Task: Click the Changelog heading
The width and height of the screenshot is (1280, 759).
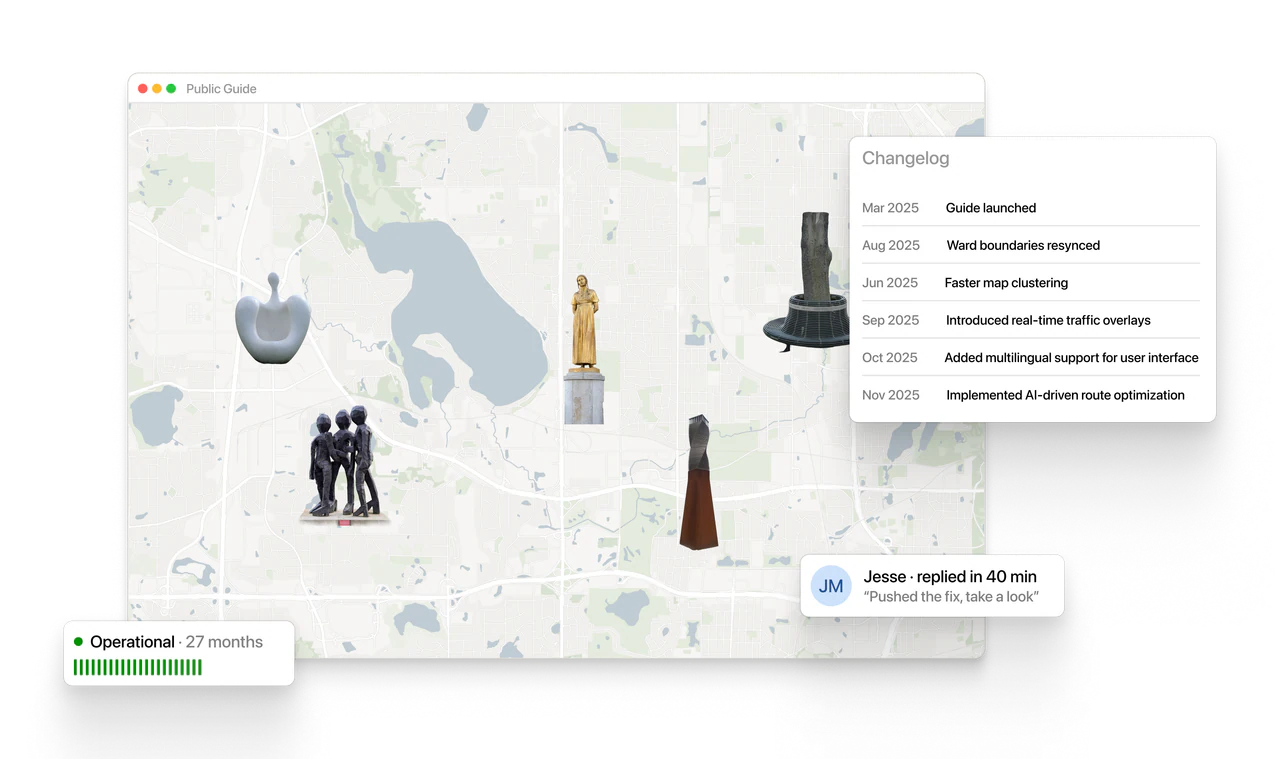Action: (x=906, y=158)
